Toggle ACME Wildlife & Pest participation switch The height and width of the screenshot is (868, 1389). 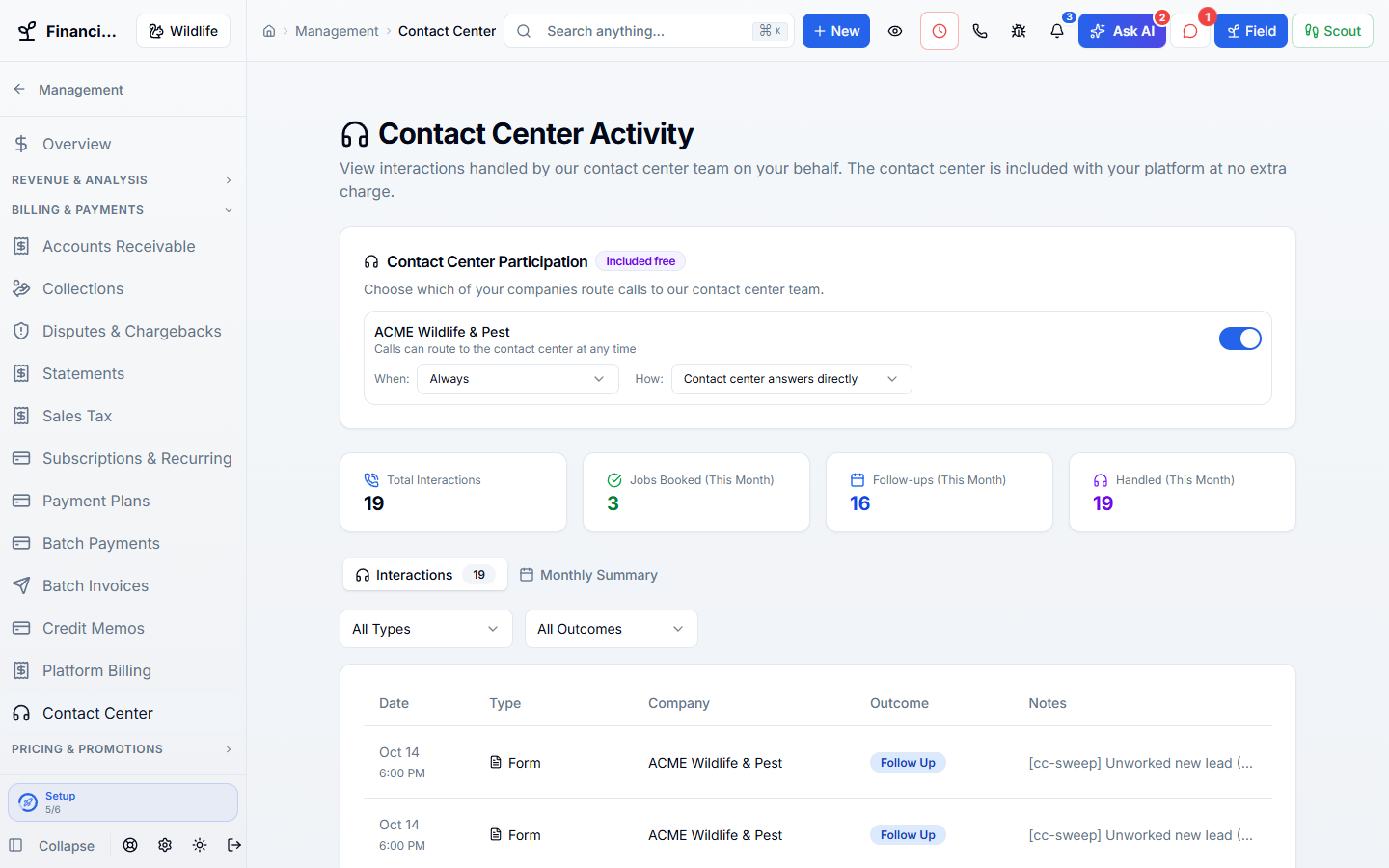coord(1240,339)
